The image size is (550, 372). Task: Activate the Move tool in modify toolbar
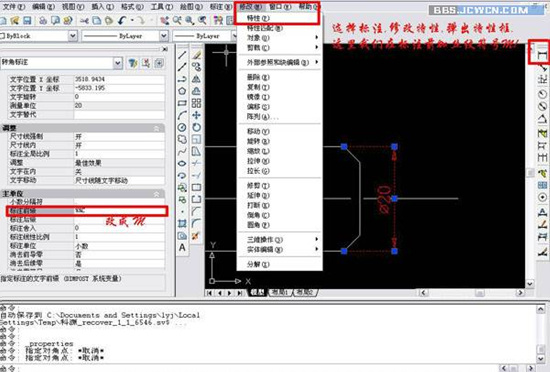[x=196, y=115]
